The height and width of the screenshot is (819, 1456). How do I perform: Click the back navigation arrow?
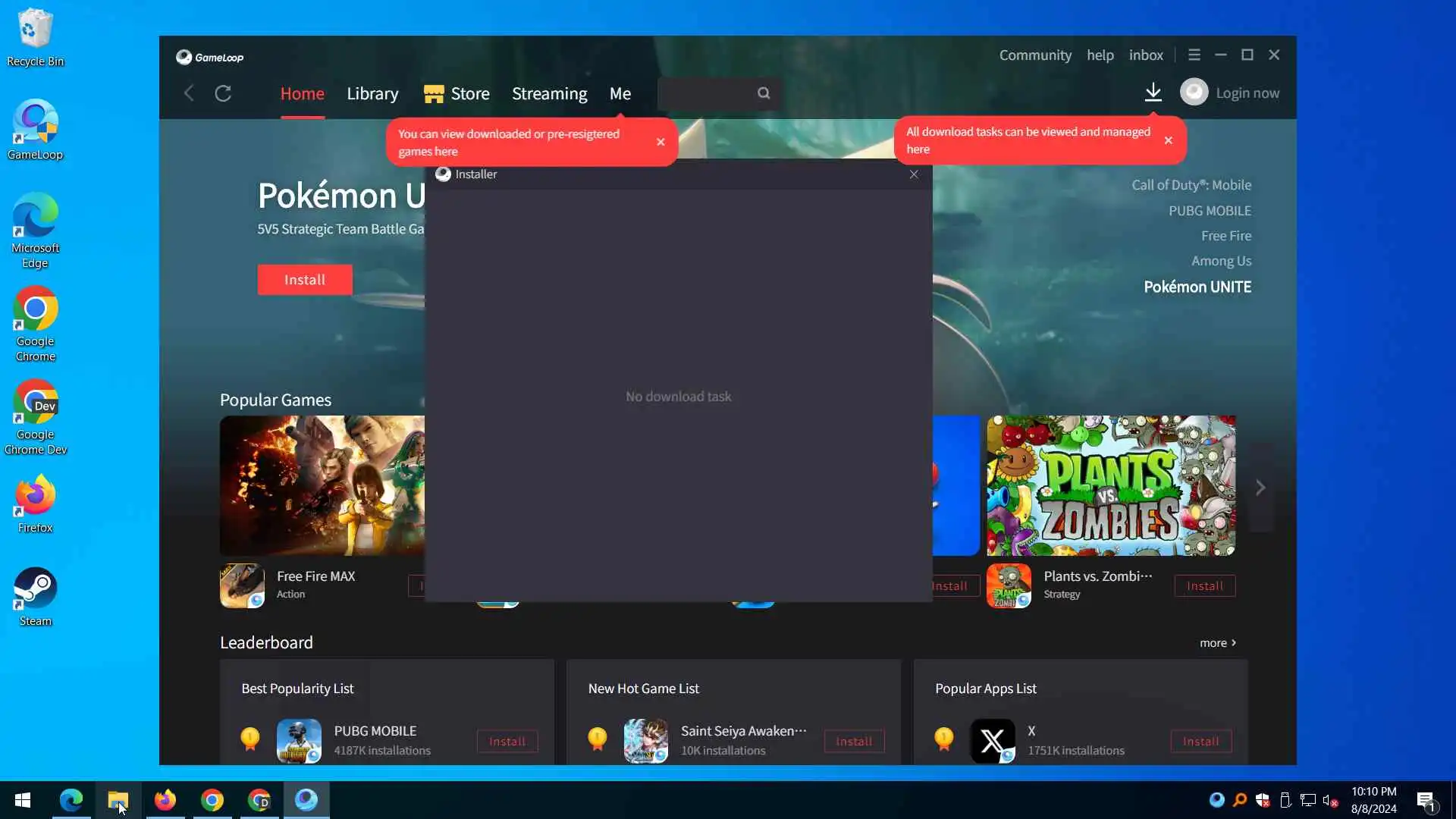point(189,93)
